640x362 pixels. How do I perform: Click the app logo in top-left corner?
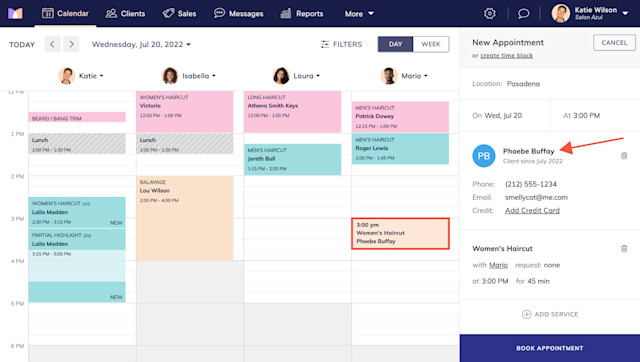click(16, 13)
